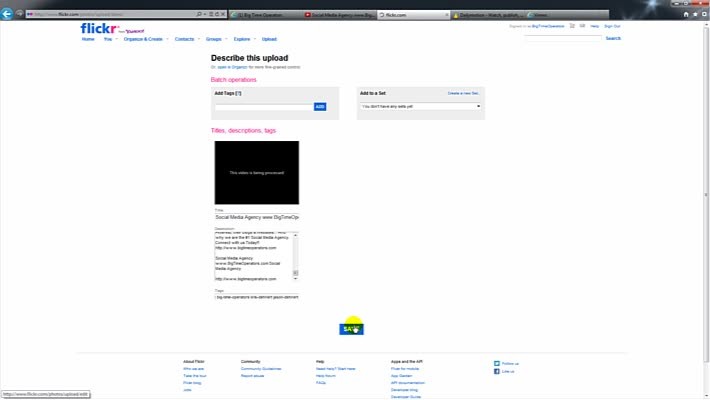Open Help forum footer link
Viewport: 710px width, 400px height.
[326, 376]
